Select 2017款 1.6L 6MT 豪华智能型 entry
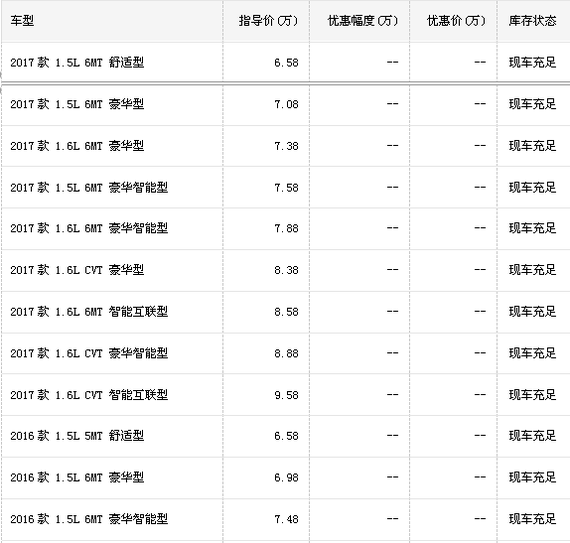The height and width of the screenshot is (543, 570). click(x=89, y=228)
